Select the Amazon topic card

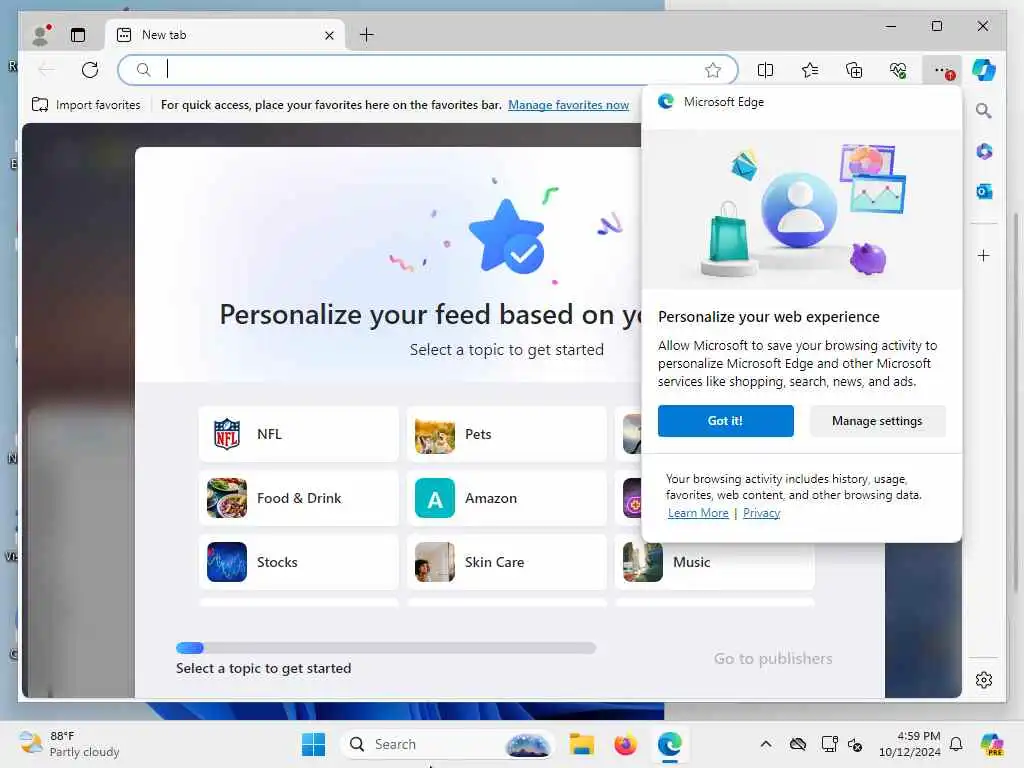(506, 498)
